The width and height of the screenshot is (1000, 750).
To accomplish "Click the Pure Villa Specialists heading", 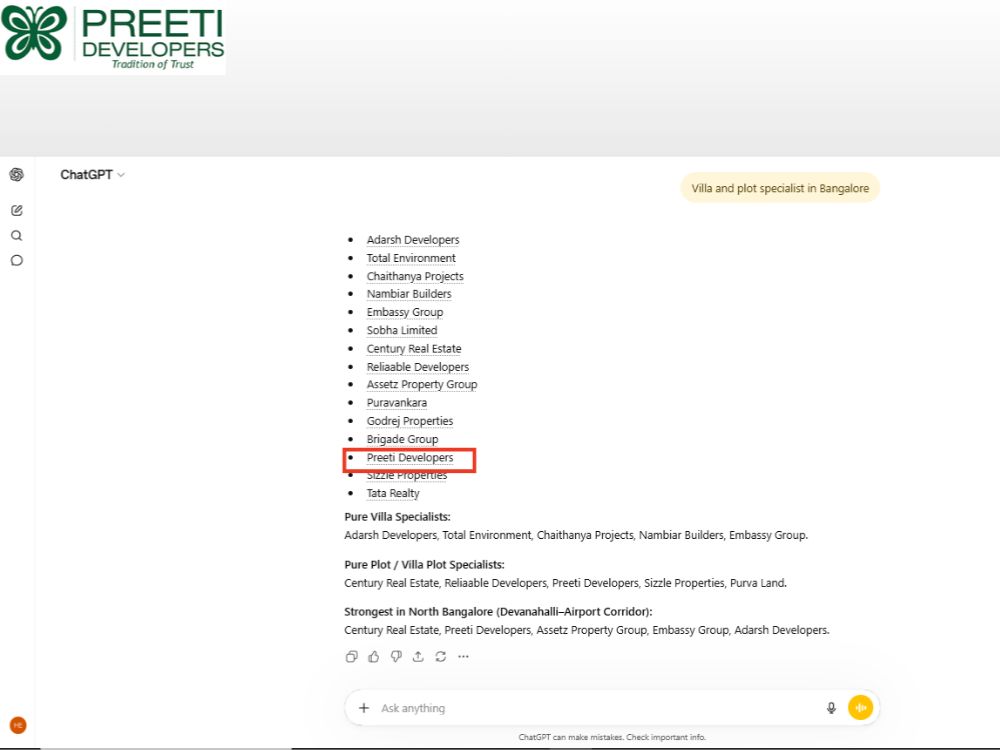I will [x=397, y=517].
